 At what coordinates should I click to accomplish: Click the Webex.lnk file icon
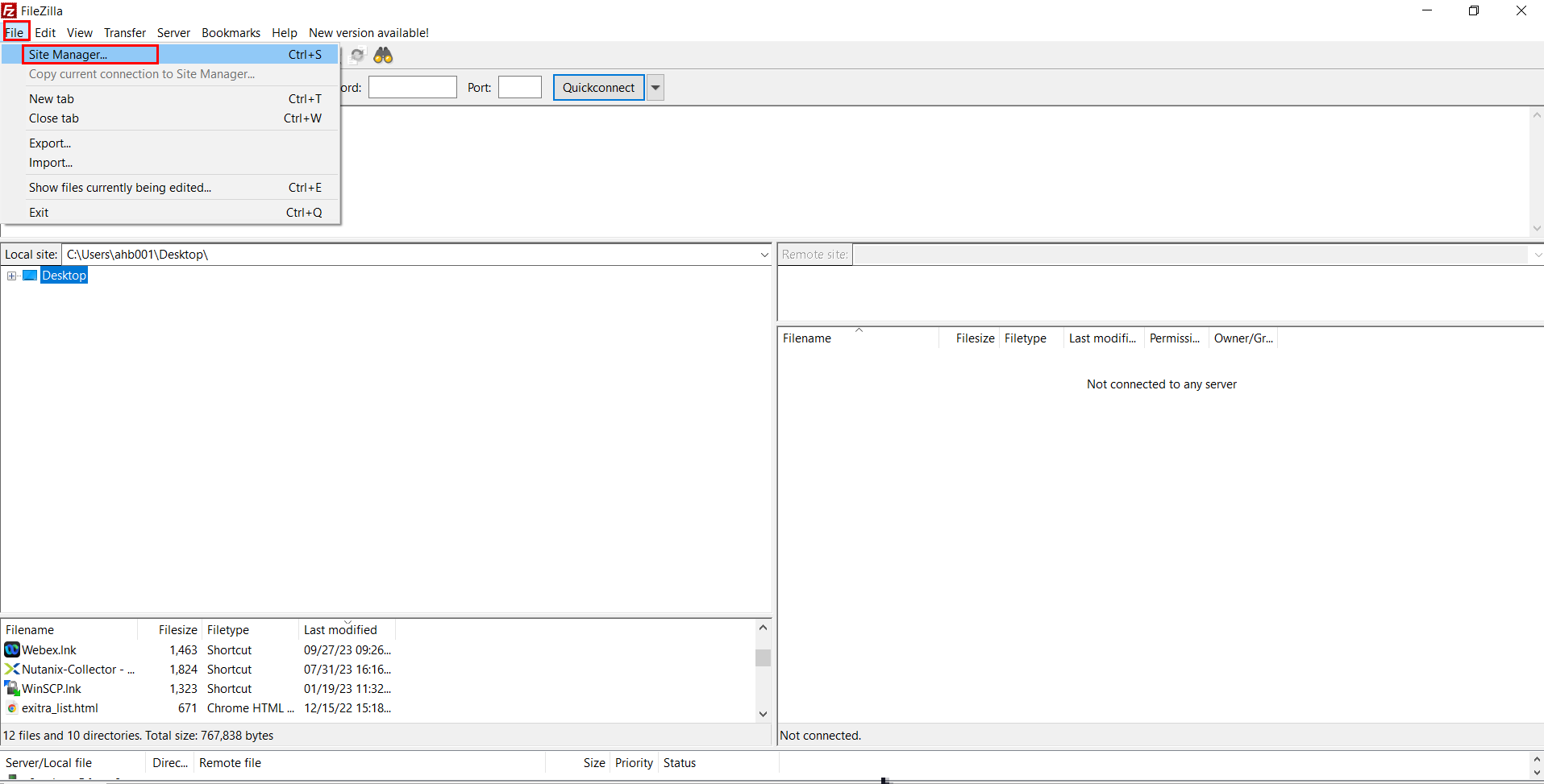(x=12, y=649)
